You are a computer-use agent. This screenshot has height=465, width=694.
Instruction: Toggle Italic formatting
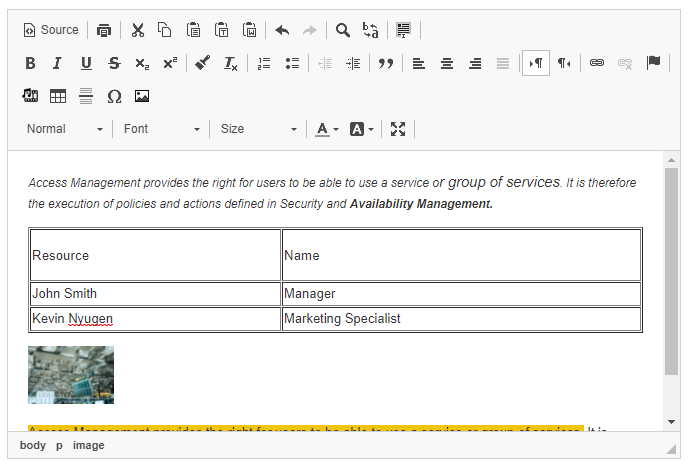click(57, 63)
